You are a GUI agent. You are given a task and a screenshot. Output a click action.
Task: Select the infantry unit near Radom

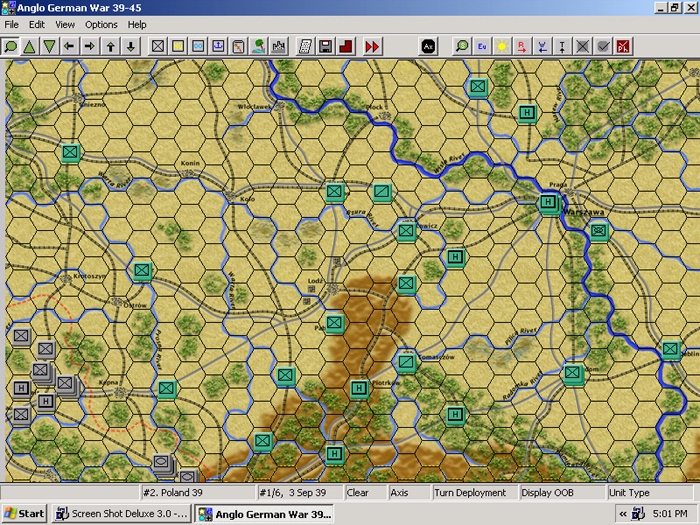(573, 373)
